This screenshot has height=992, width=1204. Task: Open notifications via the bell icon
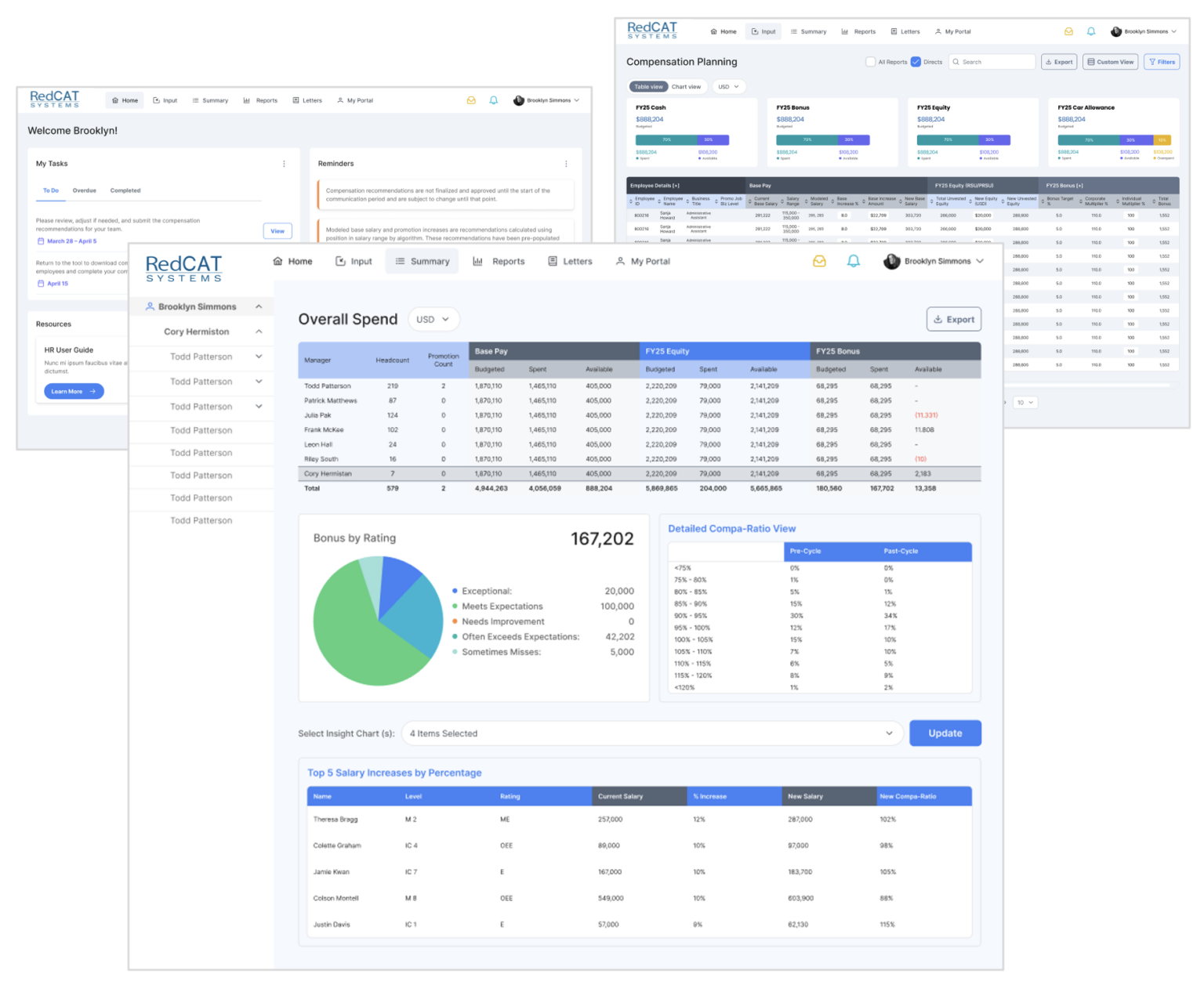854,262
